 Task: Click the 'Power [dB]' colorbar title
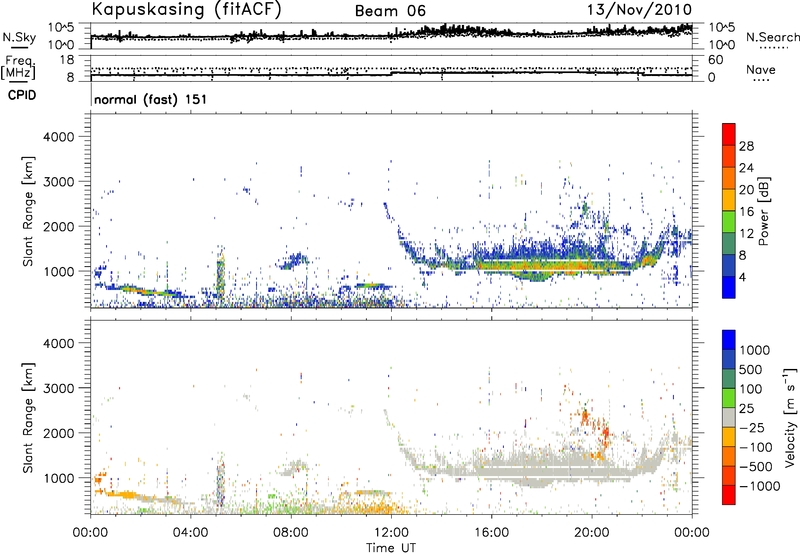[764, 211]
